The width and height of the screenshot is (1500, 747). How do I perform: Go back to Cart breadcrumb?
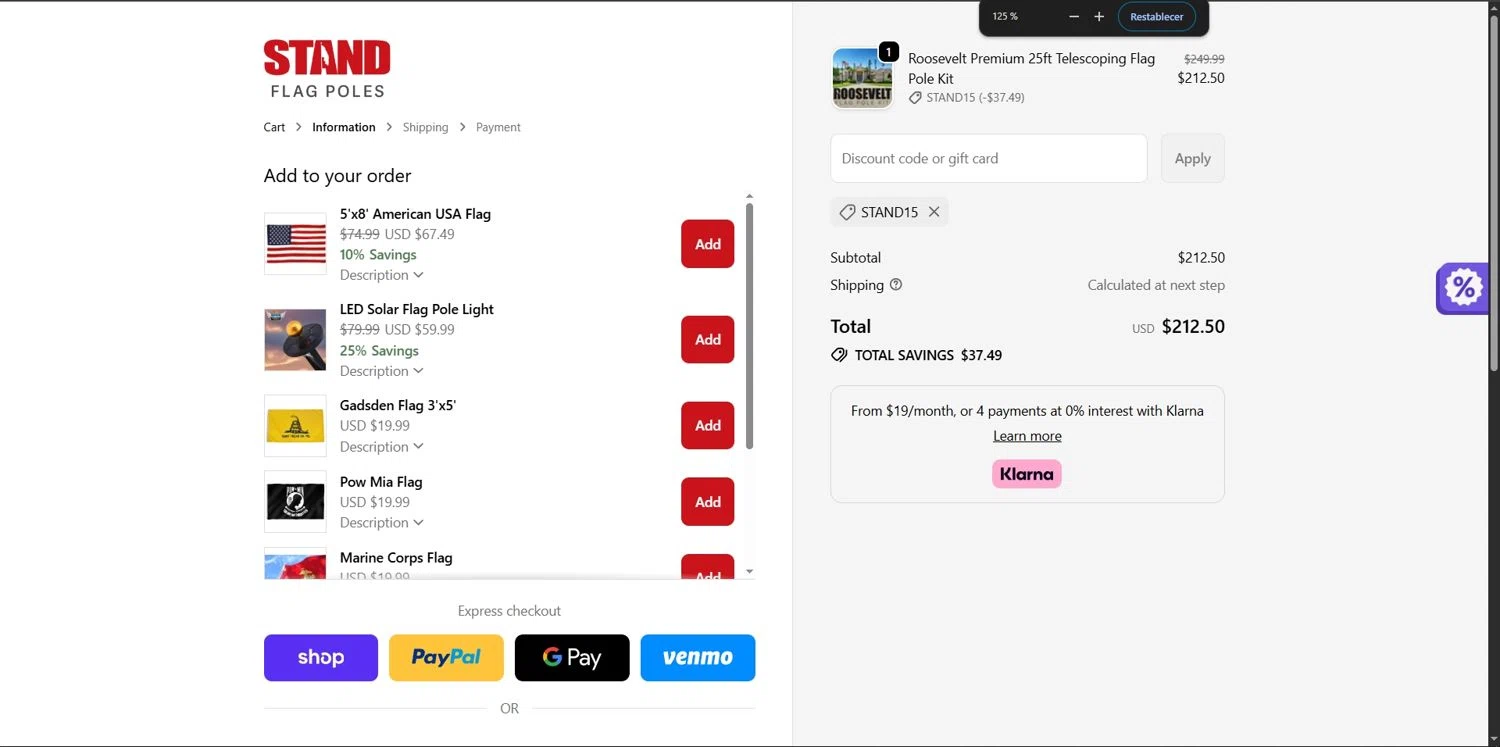[274, 127]
